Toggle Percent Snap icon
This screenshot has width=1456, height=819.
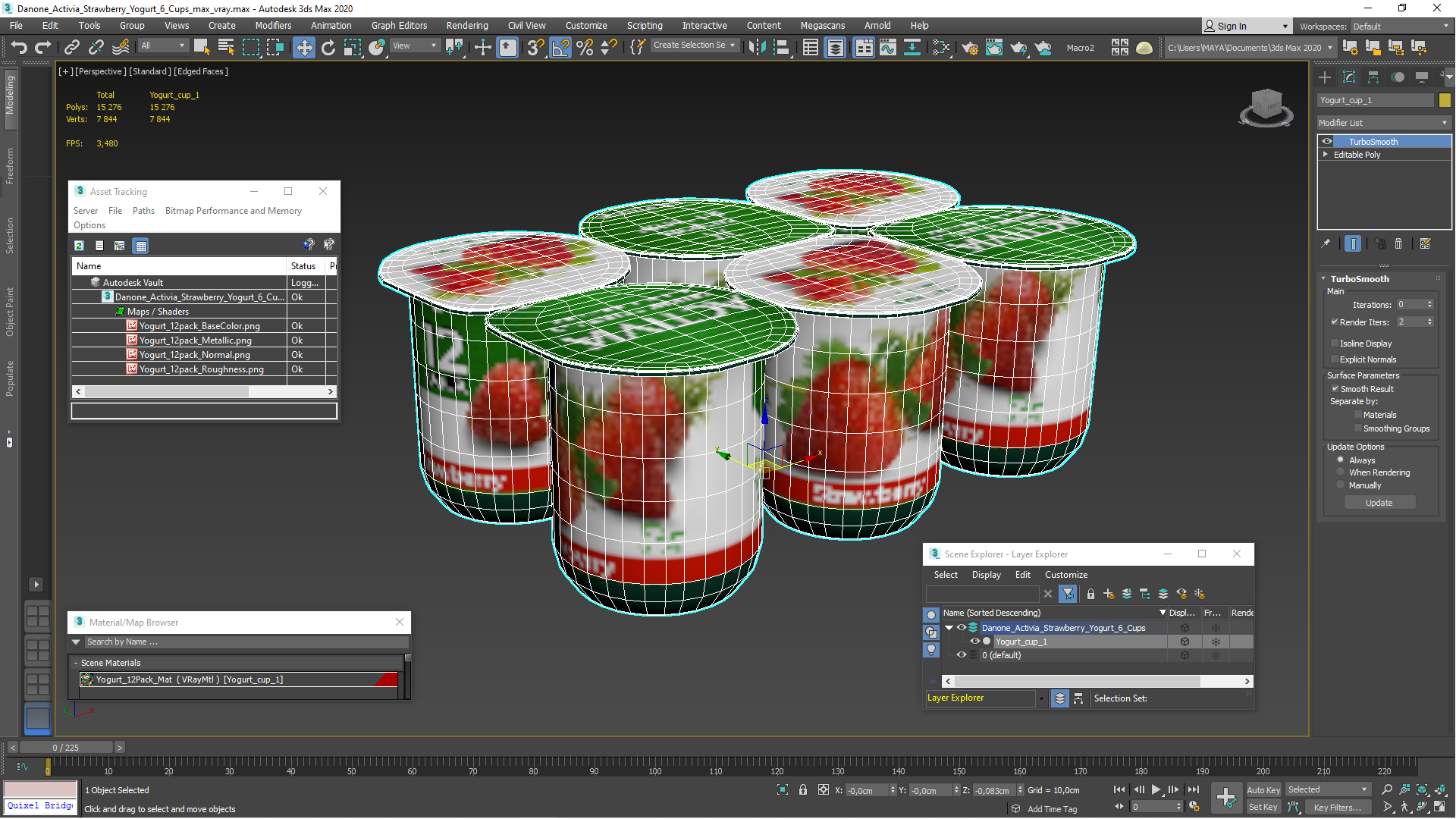coord(585,47)
